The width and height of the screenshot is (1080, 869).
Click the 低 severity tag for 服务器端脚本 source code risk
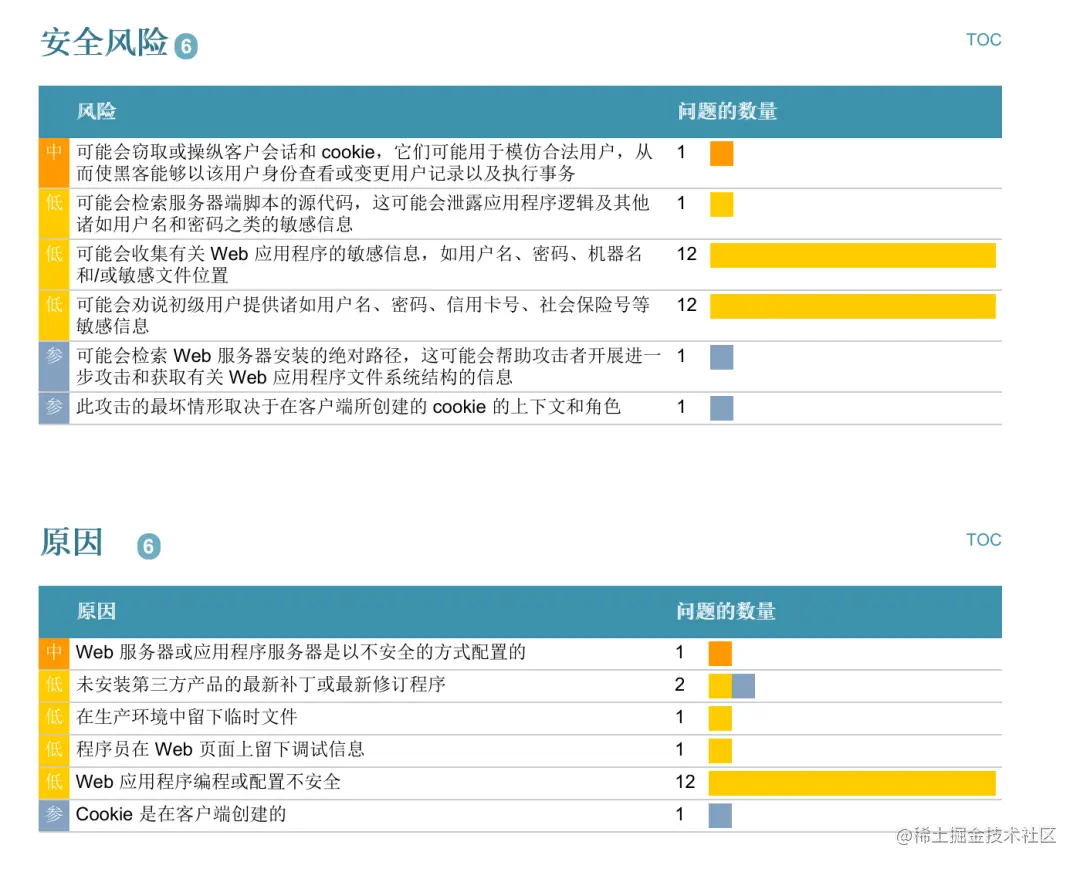(54, 214)
